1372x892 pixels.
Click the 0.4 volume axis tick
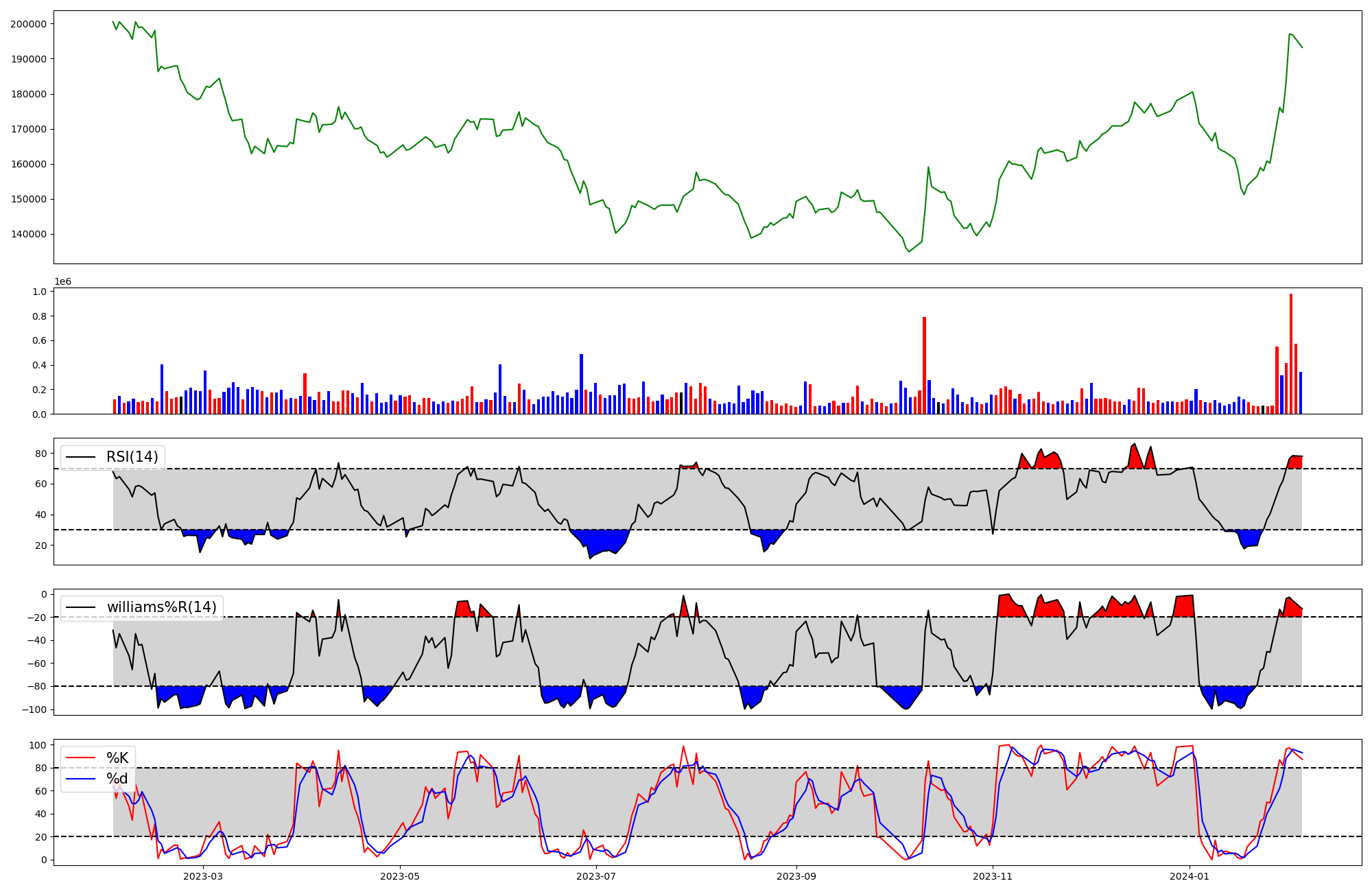[39, 365]
